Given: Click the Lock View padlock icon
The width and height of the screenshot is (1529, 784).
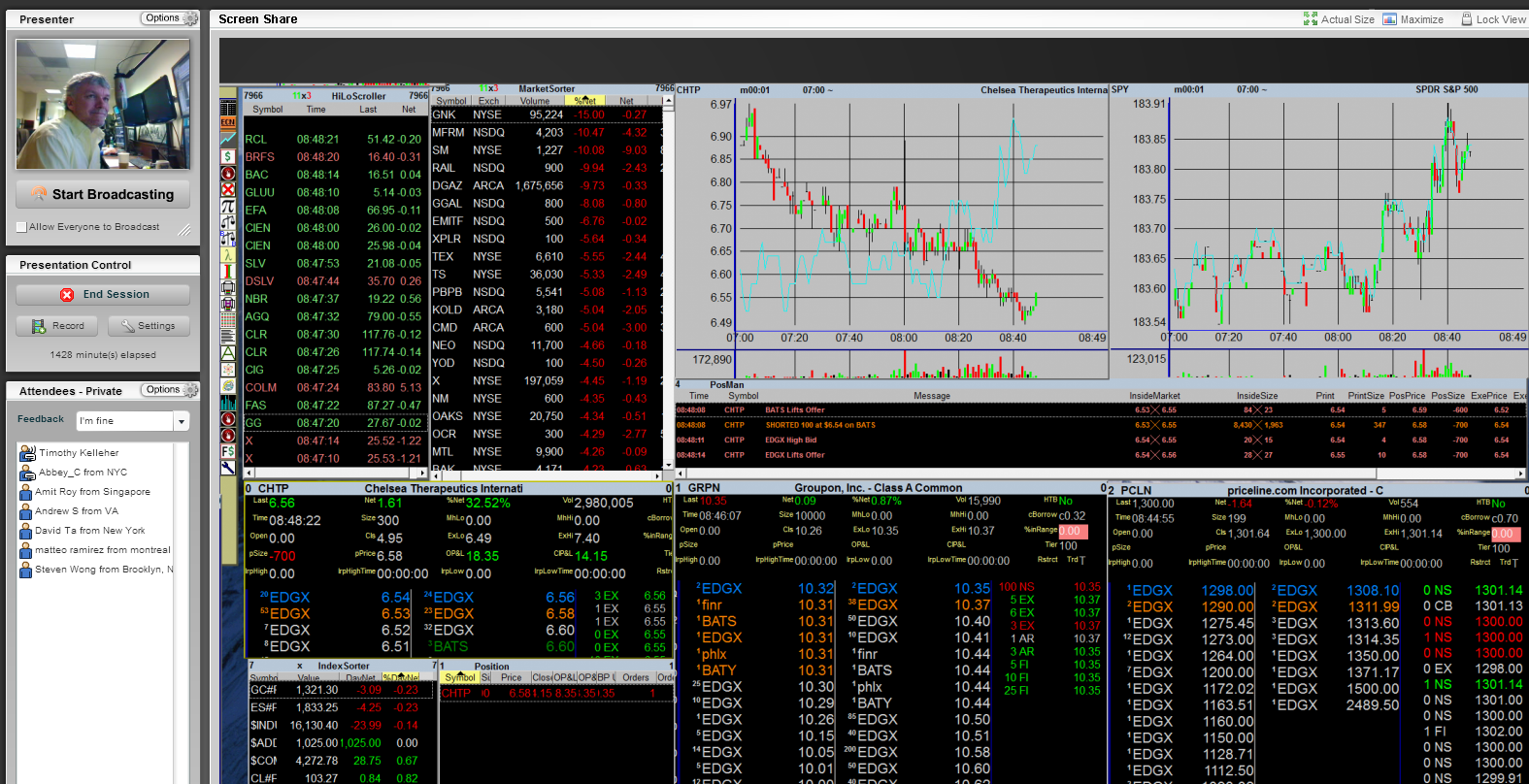Looking at the screenshot, I should pos(1467,19).
